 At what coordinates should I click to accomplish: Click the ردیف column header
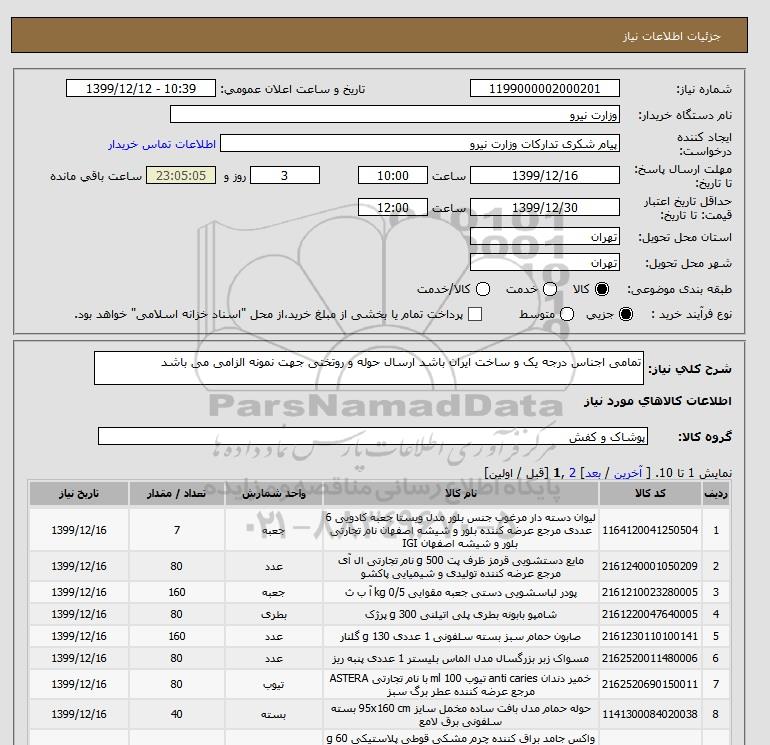[x=715, y=494]
